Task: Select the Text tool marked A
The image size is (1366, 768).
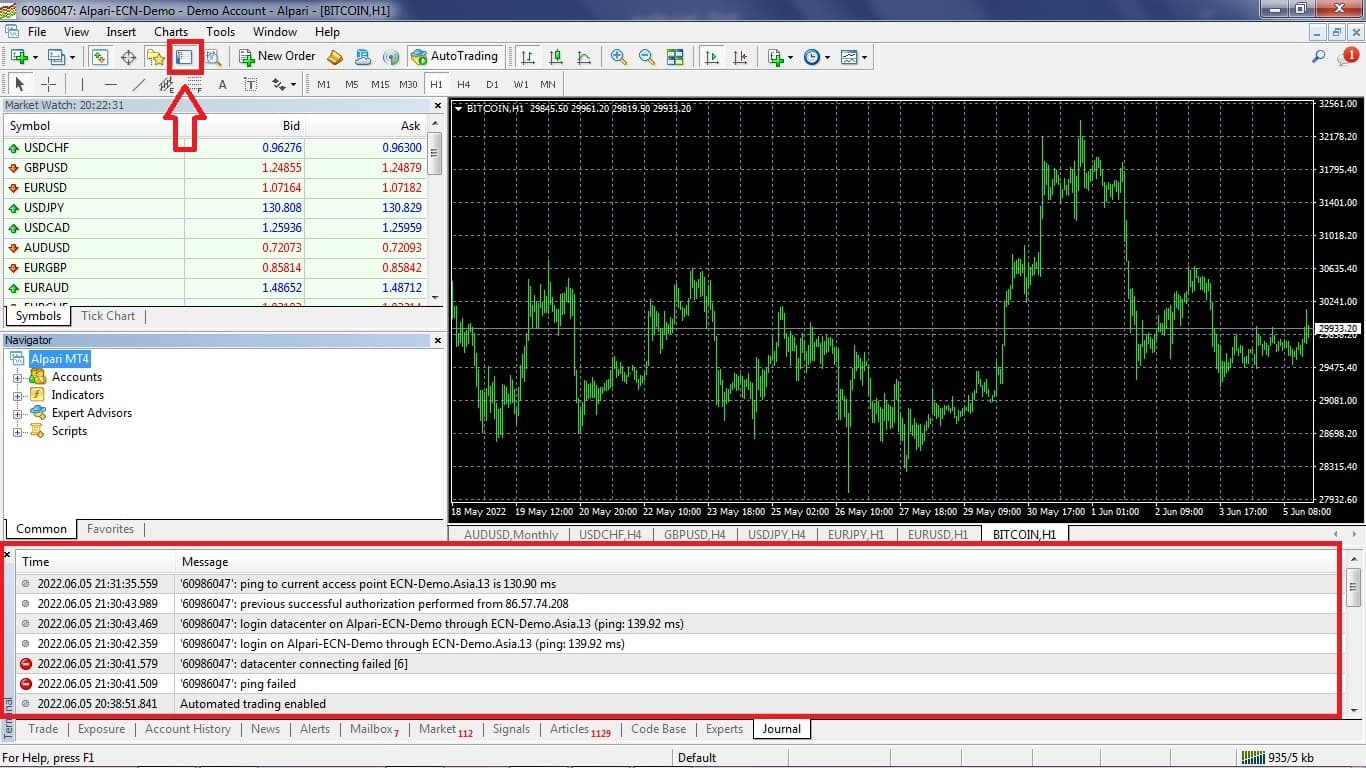Action: [x=222, y=84]
